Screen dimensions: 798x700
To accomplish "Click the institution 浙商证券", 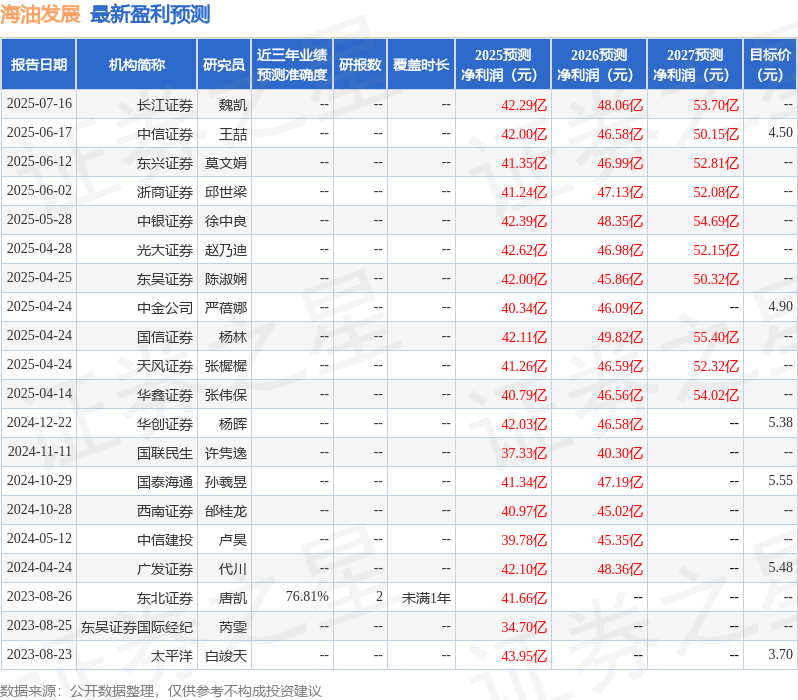I will coord(165,192).
